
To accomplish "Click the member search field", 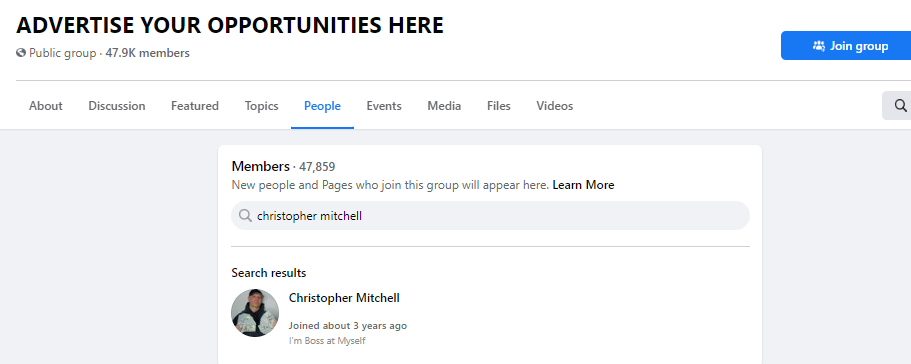I will pyautogui.click(x=490, y=216).
